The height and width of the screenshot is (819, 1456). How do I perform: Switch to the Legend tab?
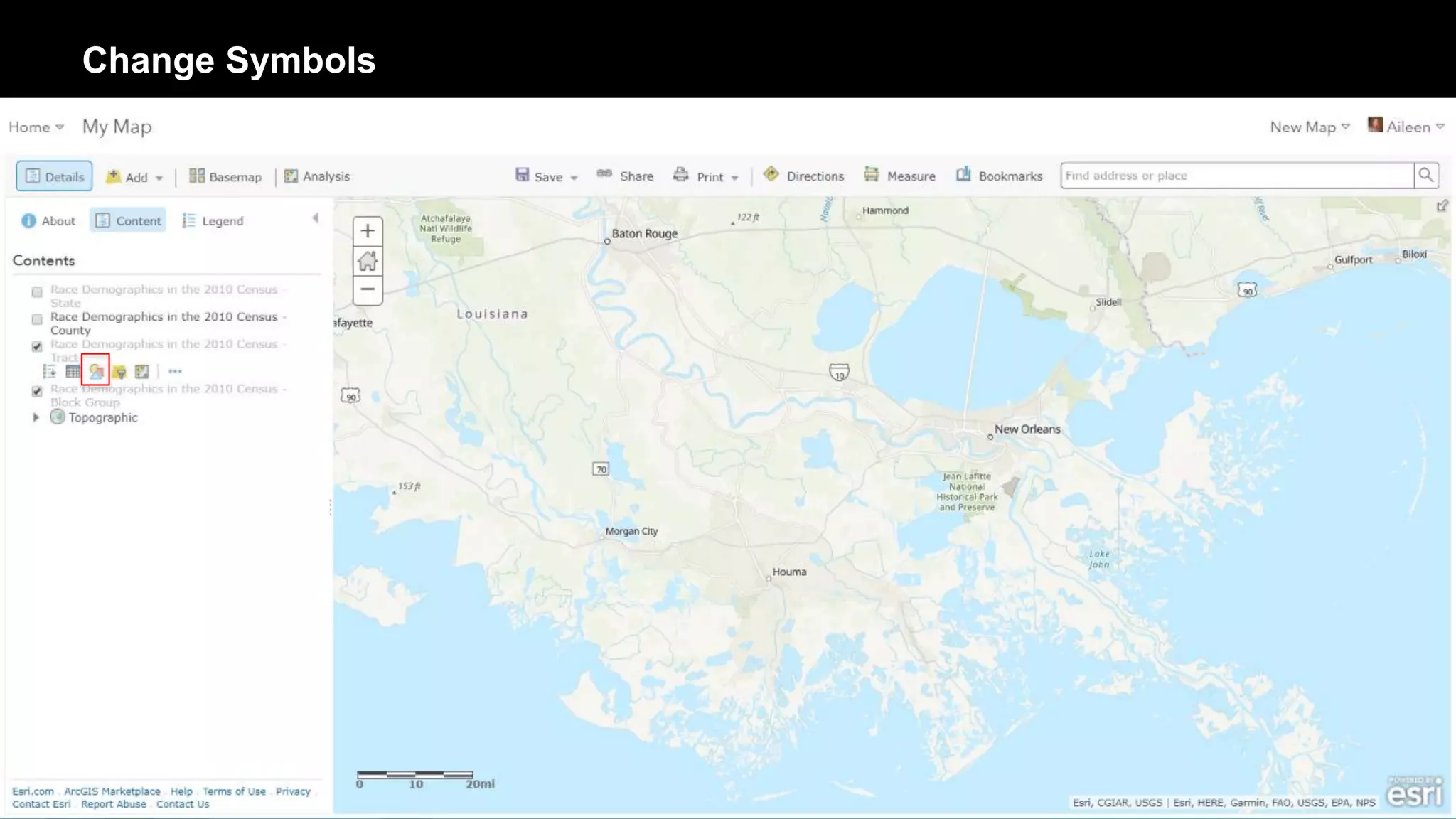click(213, 221)
